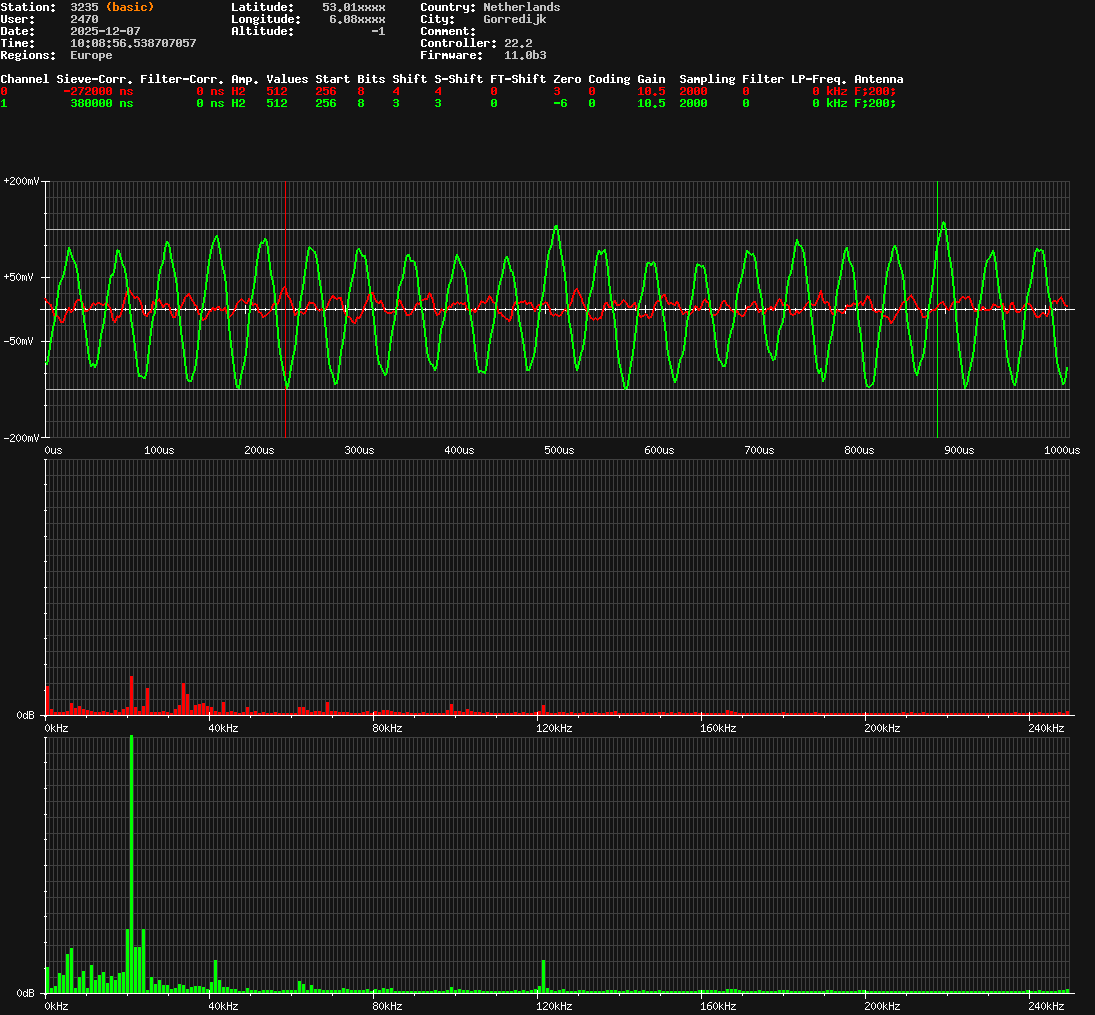This screenshot has height=1015, width=1095.
Task: Select the 500us timeline gridline
Action: point(560,450)
